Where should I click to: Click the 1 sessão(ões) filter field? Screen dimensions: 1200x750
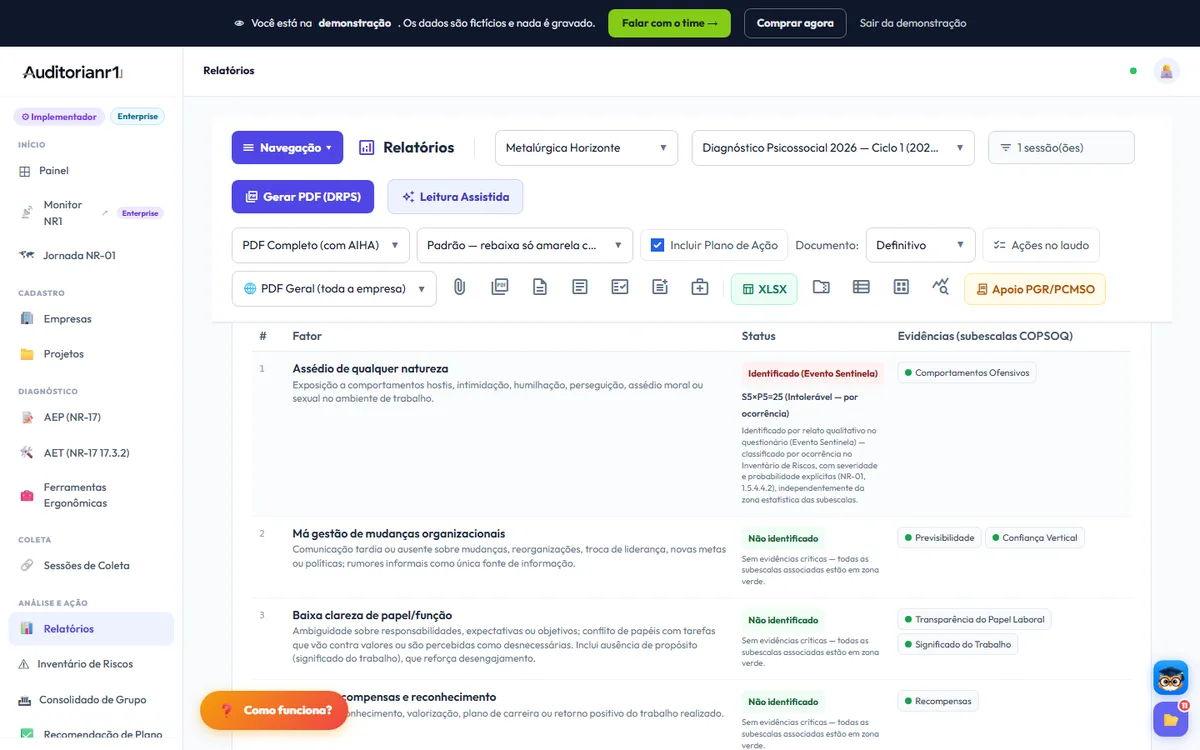tap(1061, 148)
